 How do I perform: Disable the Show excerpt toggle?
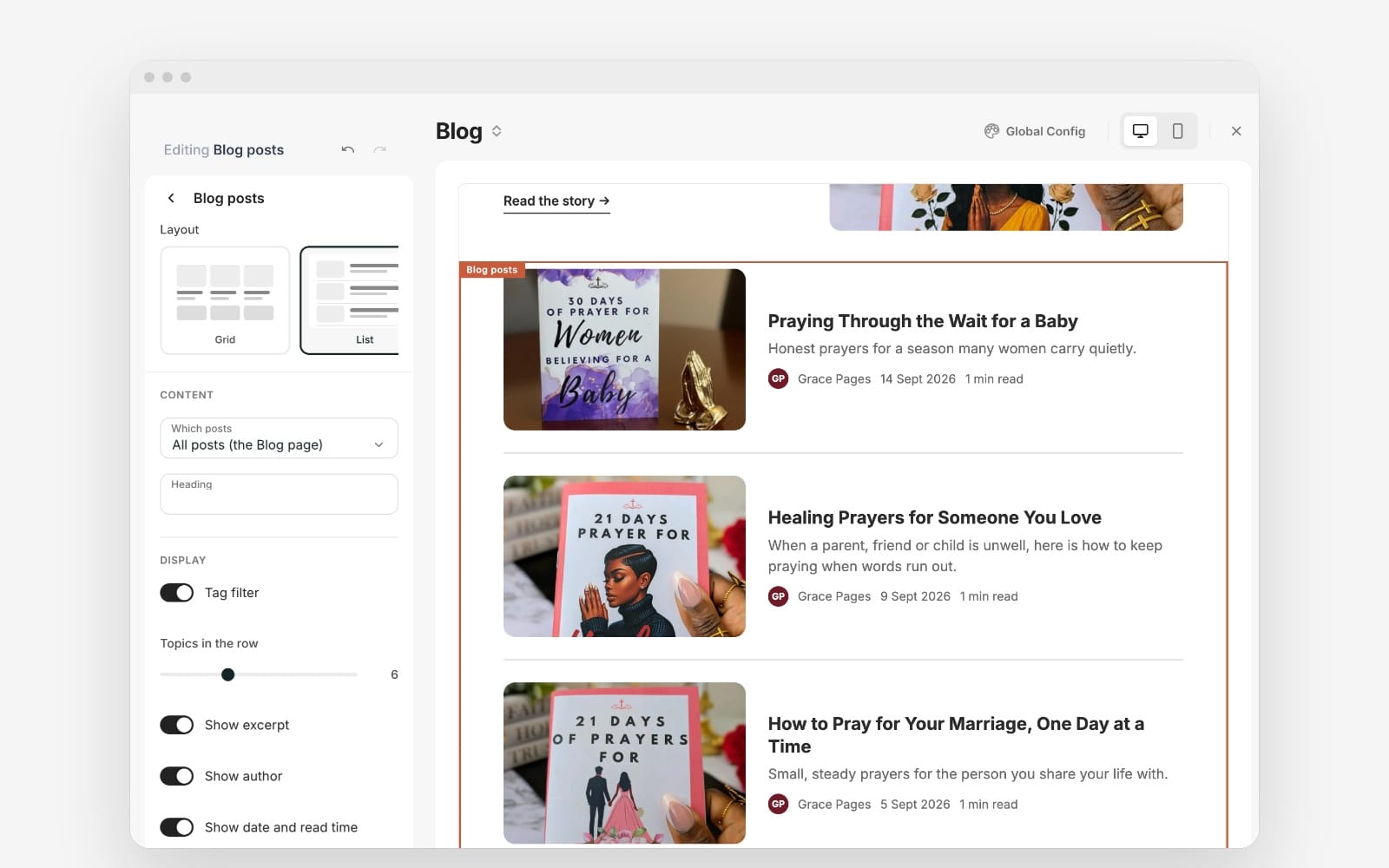click(x=177, y=725)
